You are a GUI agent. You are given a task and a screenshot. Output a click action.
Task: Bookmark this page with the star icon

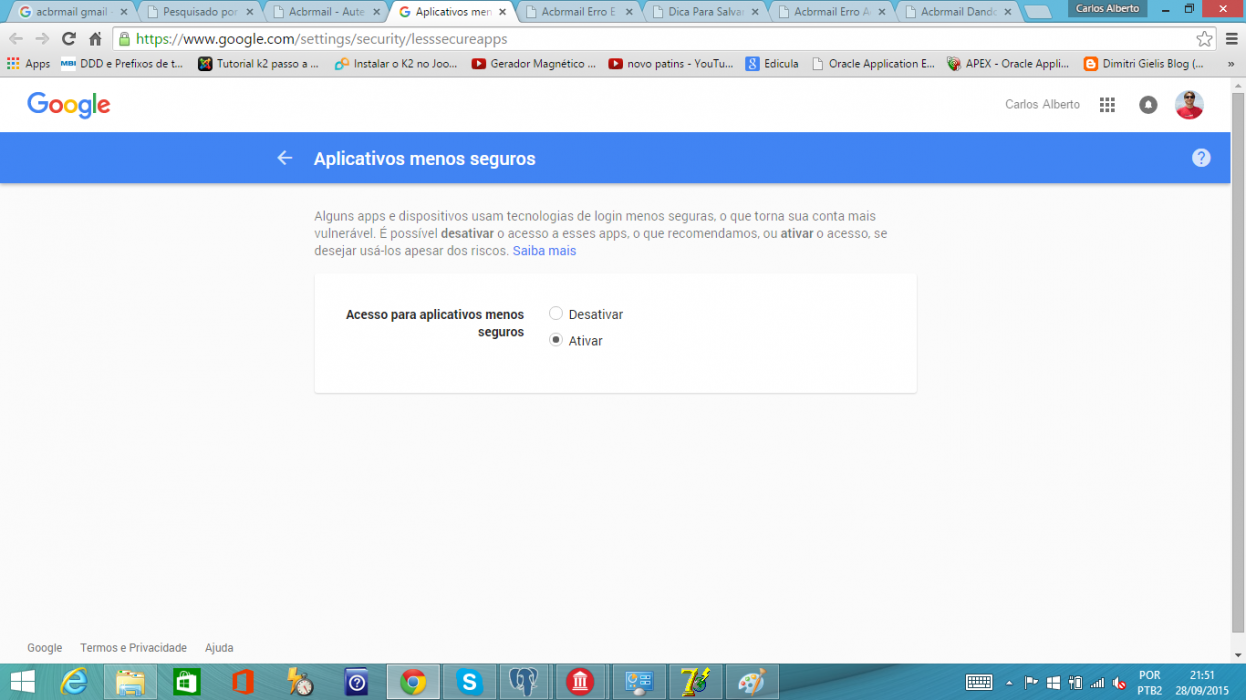click(x=1205, y=39)
